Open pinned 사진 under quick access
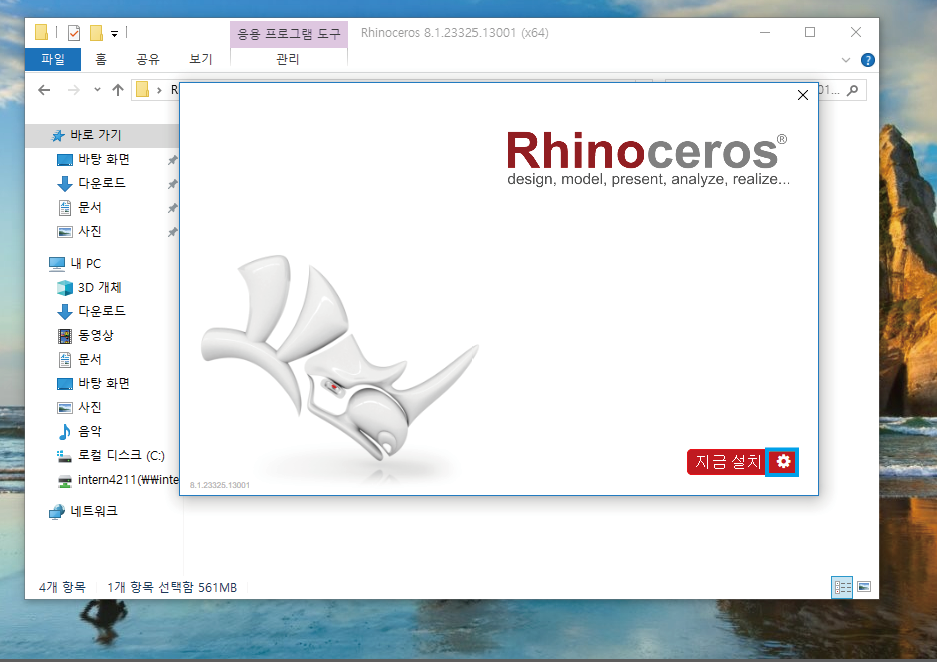 [x=90, y=231]
